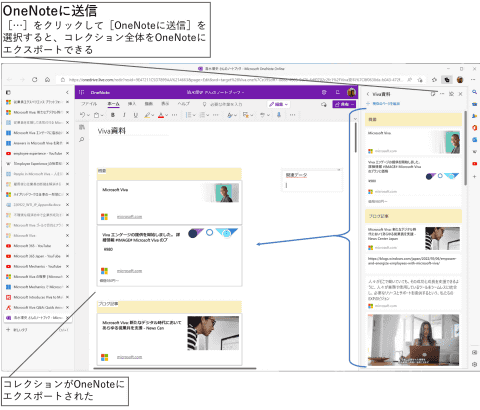Open more ribbon options at the far right
The height and width of the screenshot is (410, 480).
click(x=292, y=115)
